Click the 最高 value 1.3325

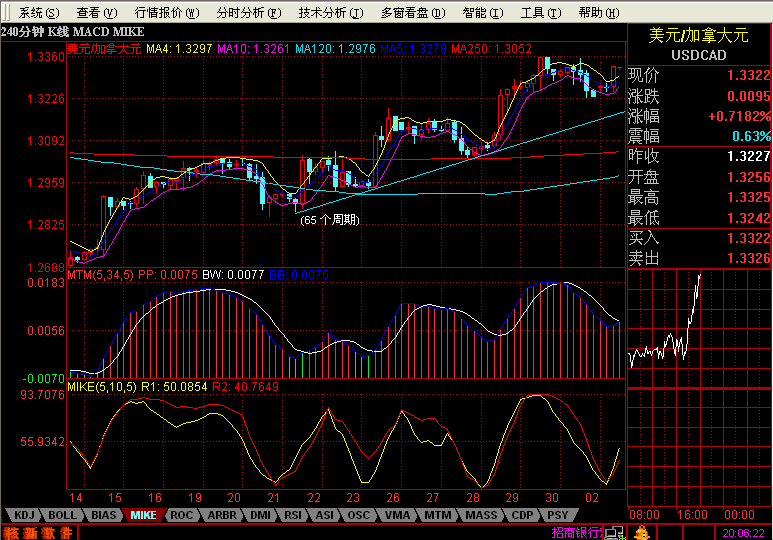[x=748, y=197]
